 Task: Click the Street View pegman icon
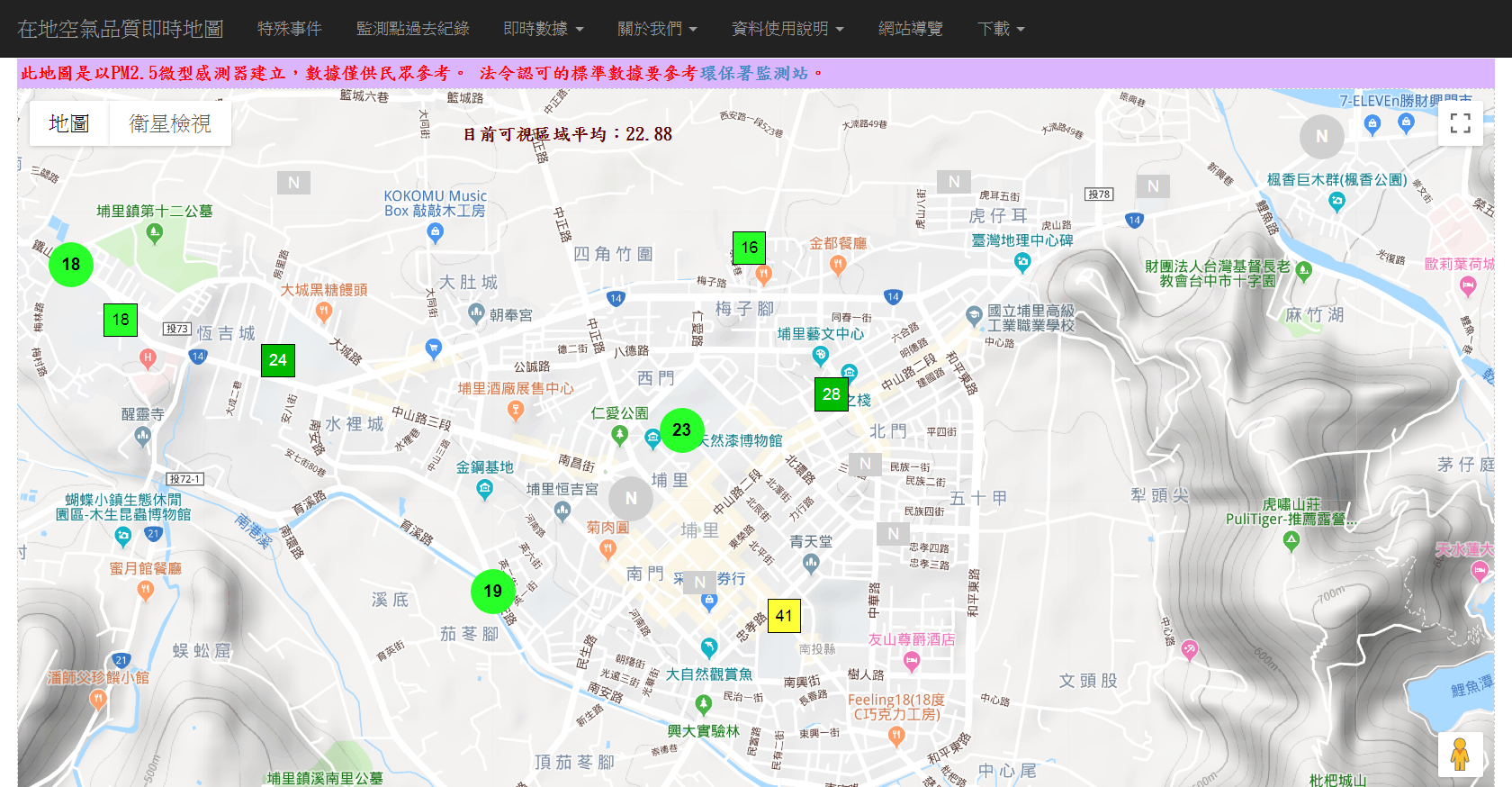pos(1460,755)
